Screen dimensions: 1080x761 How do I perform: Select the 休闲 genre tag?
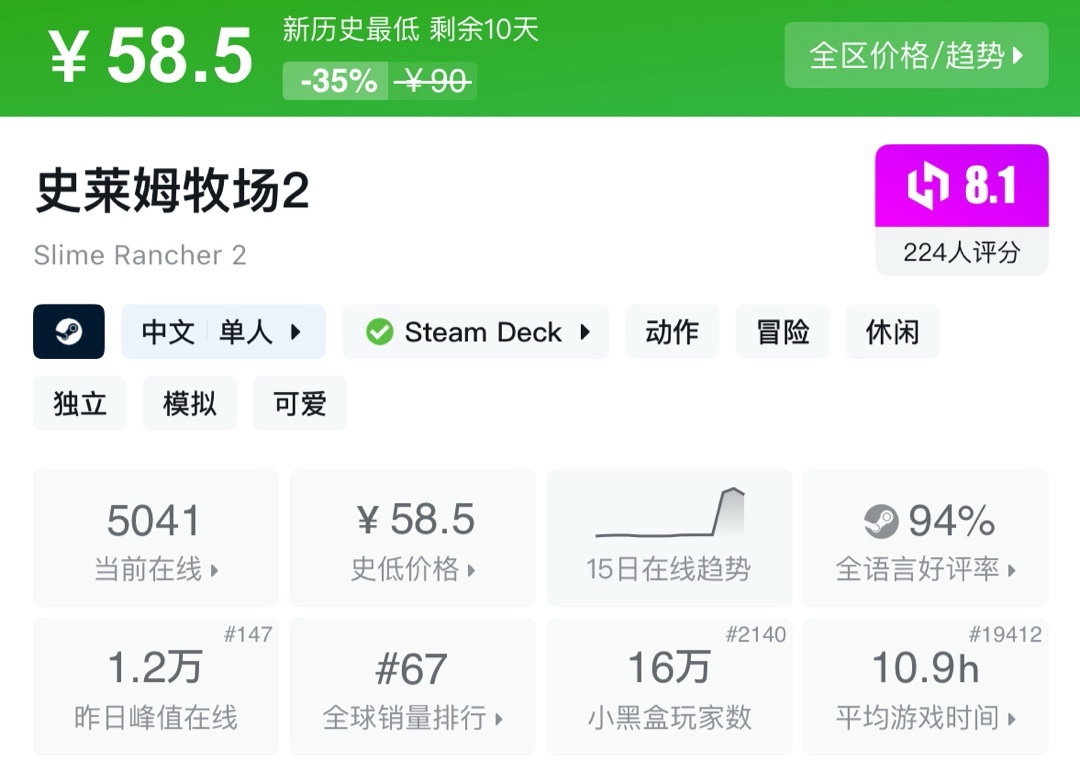892,332
